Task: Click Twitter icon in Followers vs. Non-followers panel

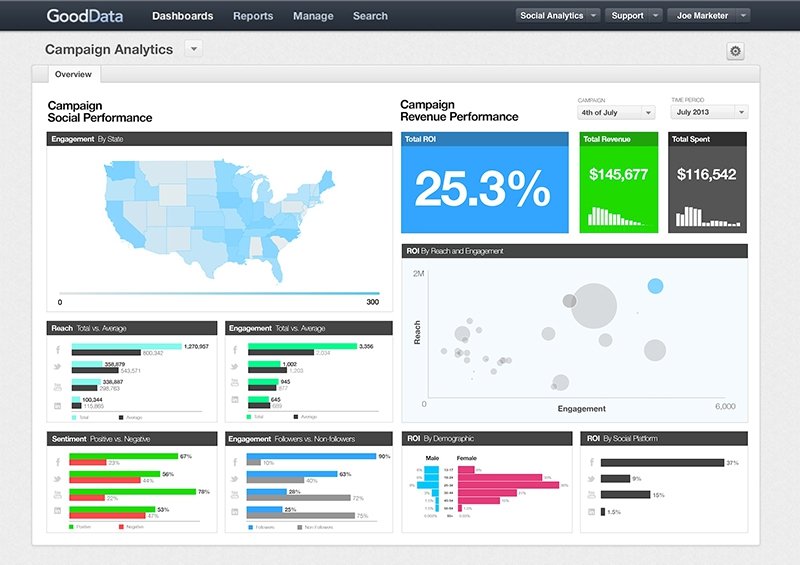Action: click(234, 479)
